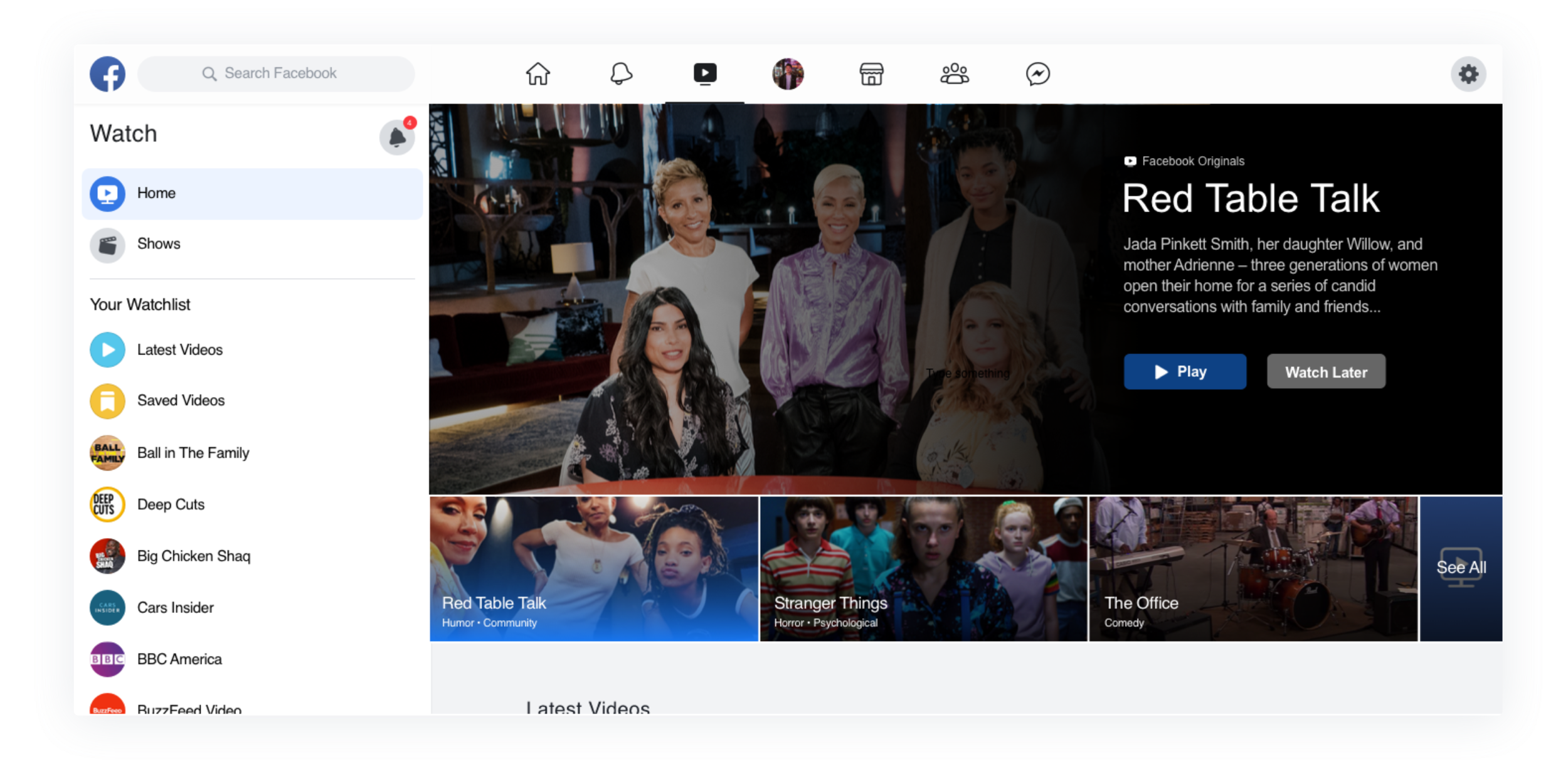
Task: Open the Home feed icon in top navigation
Action: pos(538,74)
